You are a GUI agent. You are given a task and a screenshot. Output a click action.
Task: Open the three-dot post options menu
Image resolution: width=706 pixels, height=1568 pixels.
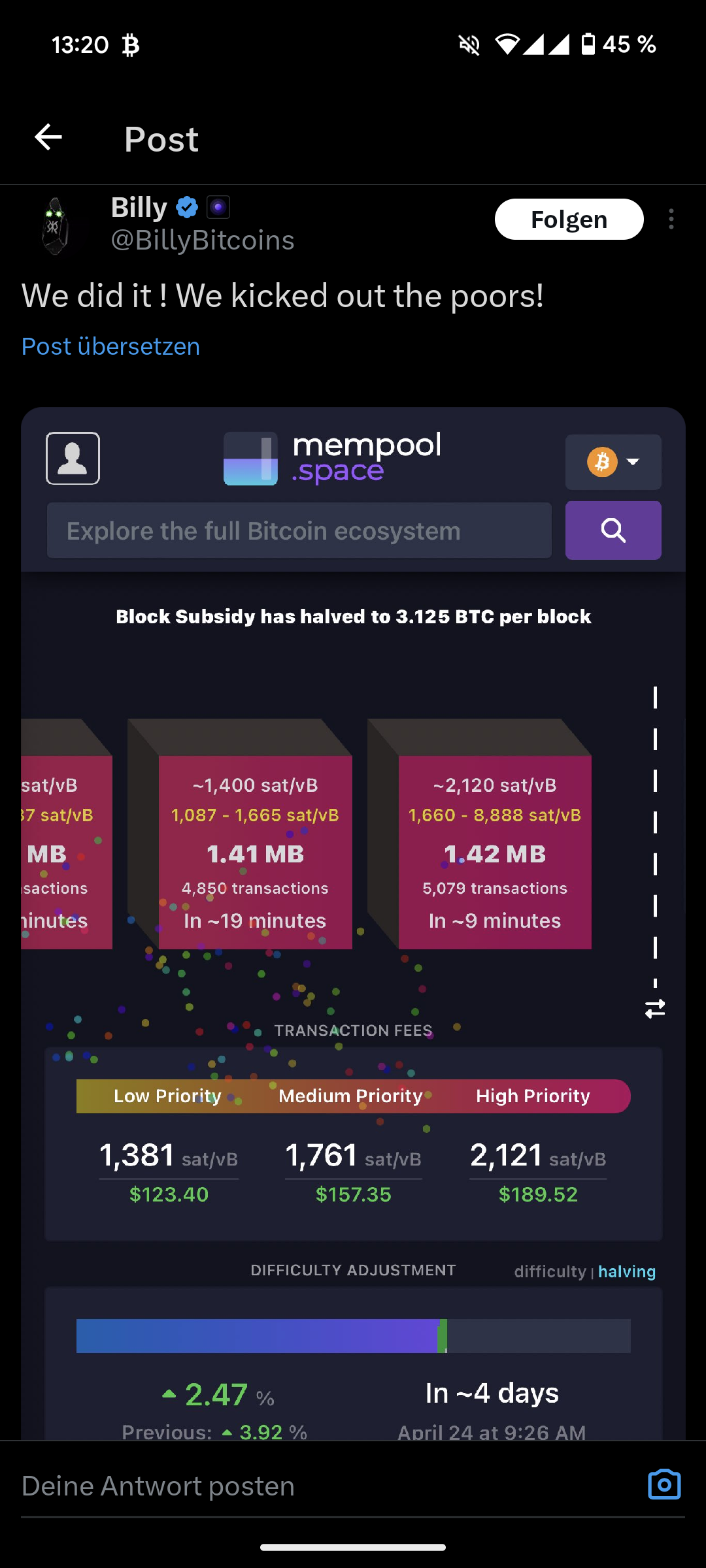[671, 220]
